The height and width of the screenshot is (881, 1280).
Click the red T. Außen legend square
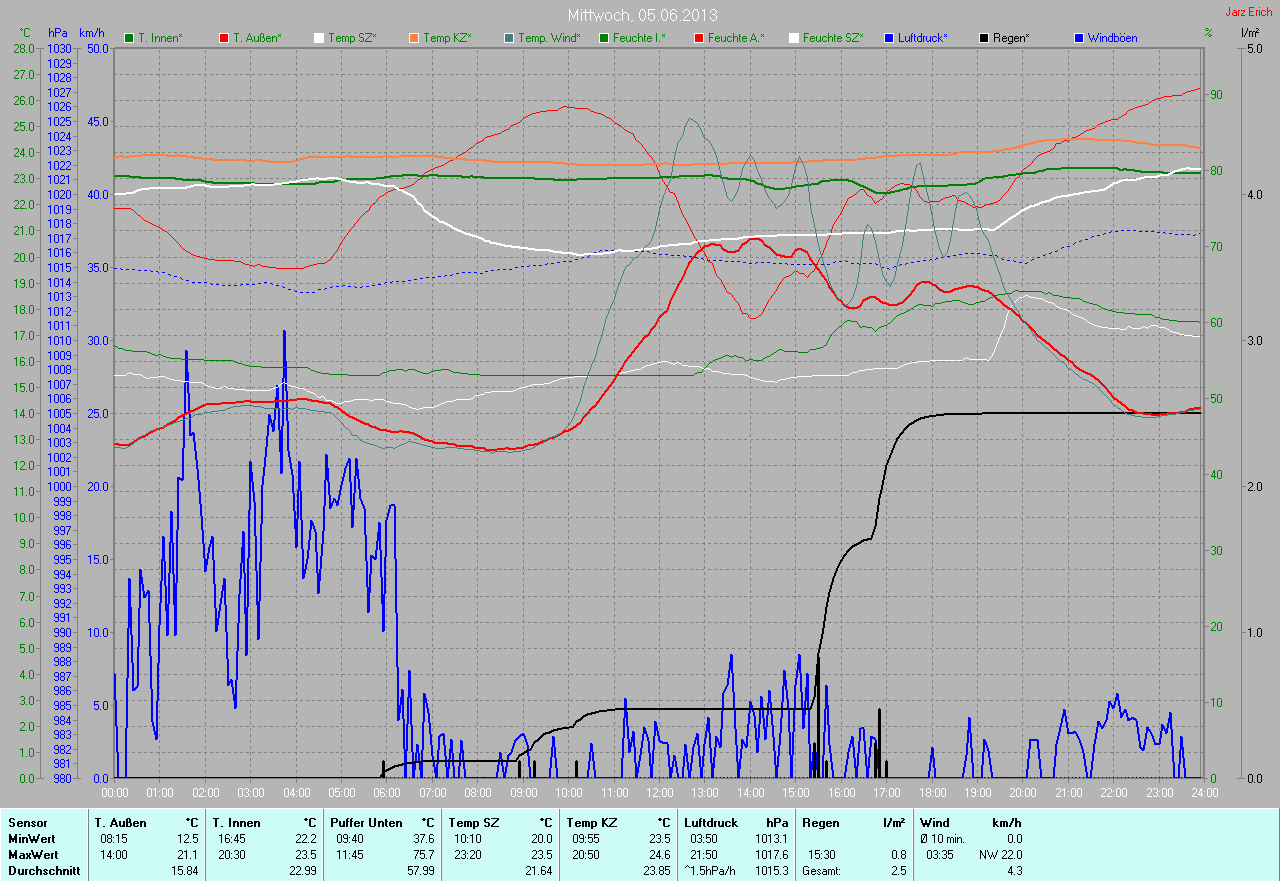(224, 38)
